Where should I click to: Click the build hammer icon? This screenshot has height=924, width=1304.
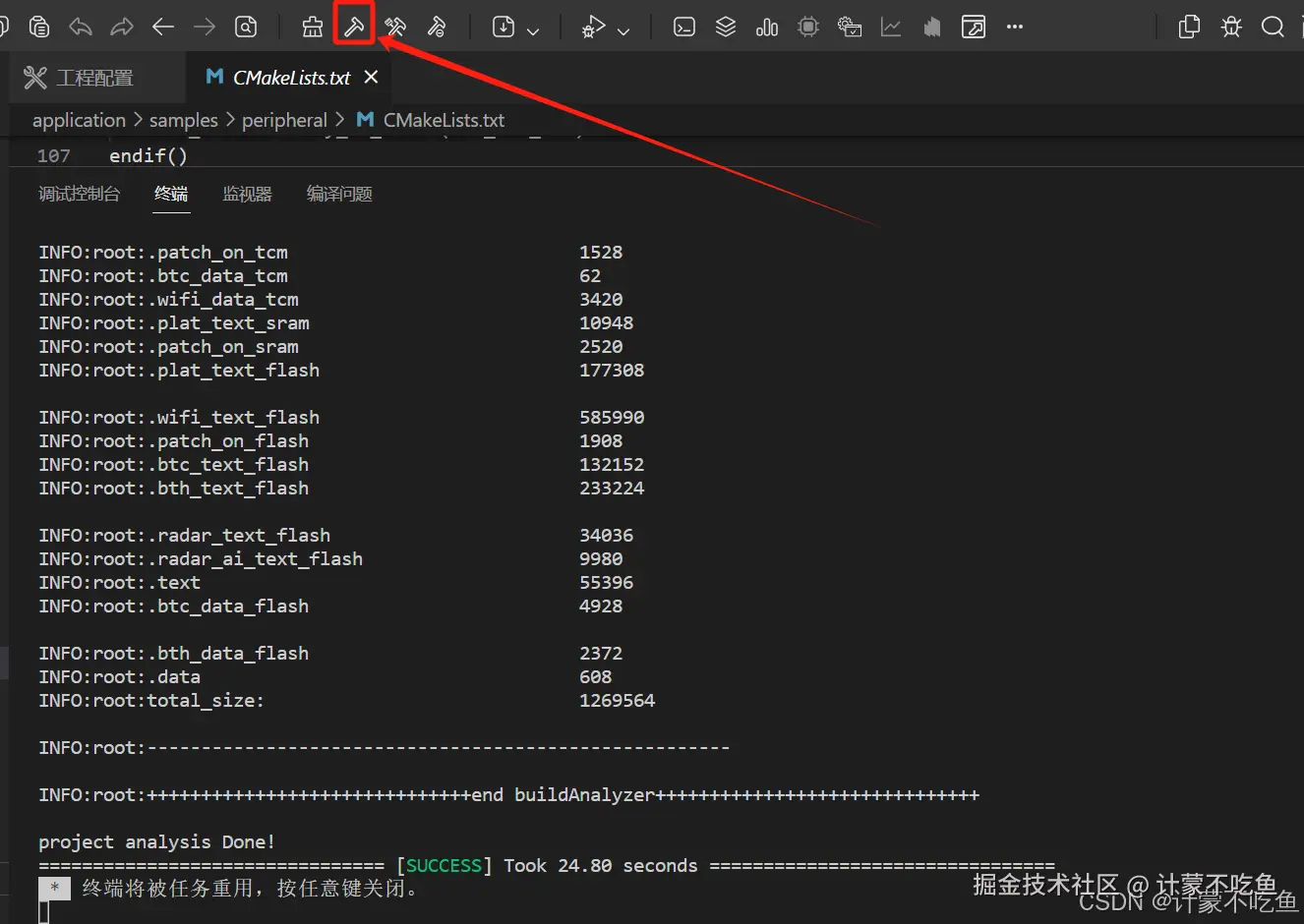[x=354, y=27]
